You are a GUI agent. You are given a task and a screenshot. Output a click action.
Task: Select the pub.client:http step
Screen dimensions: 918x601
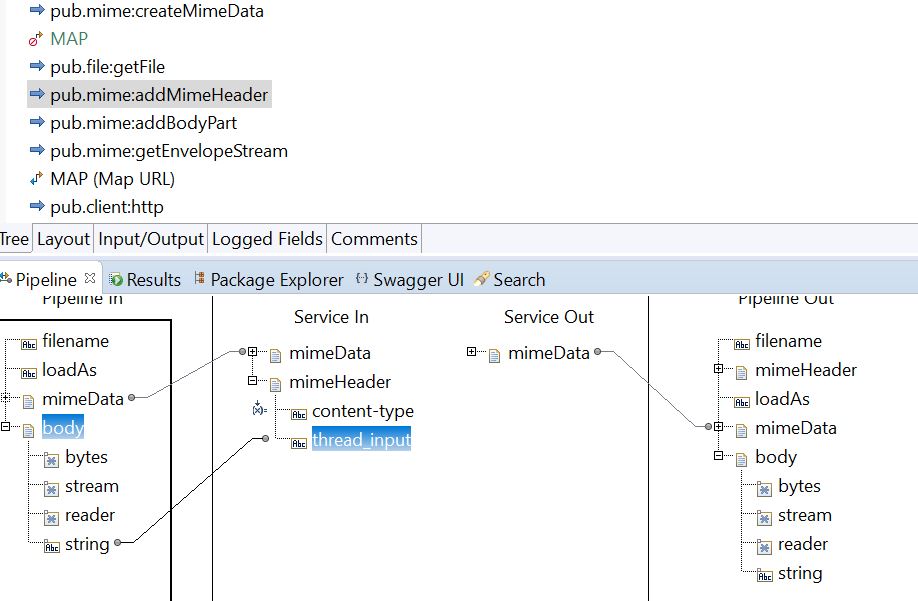pos(107,207)
